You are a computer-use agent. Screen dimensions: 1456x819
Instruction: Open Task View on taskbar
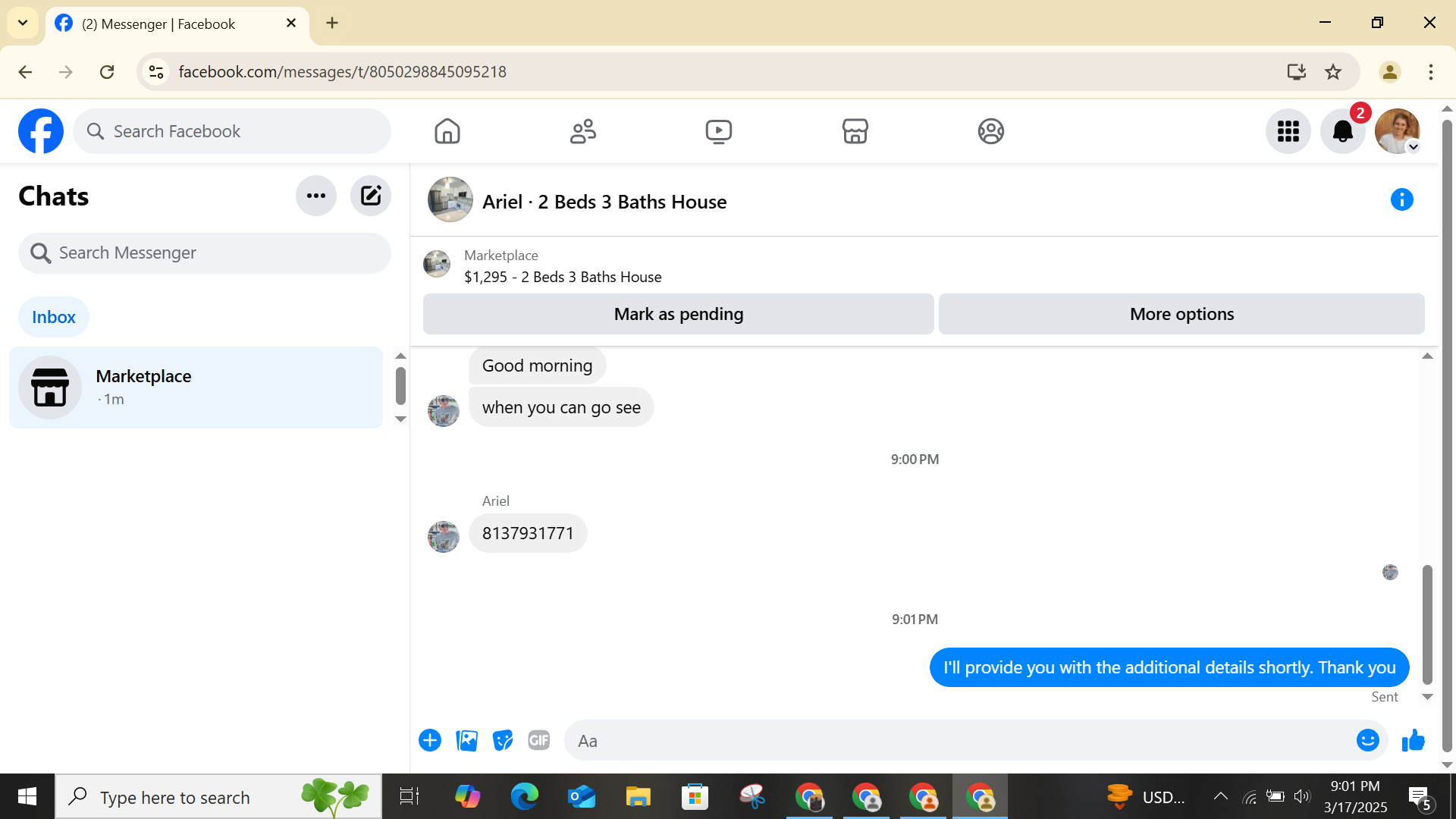(409, 797)
